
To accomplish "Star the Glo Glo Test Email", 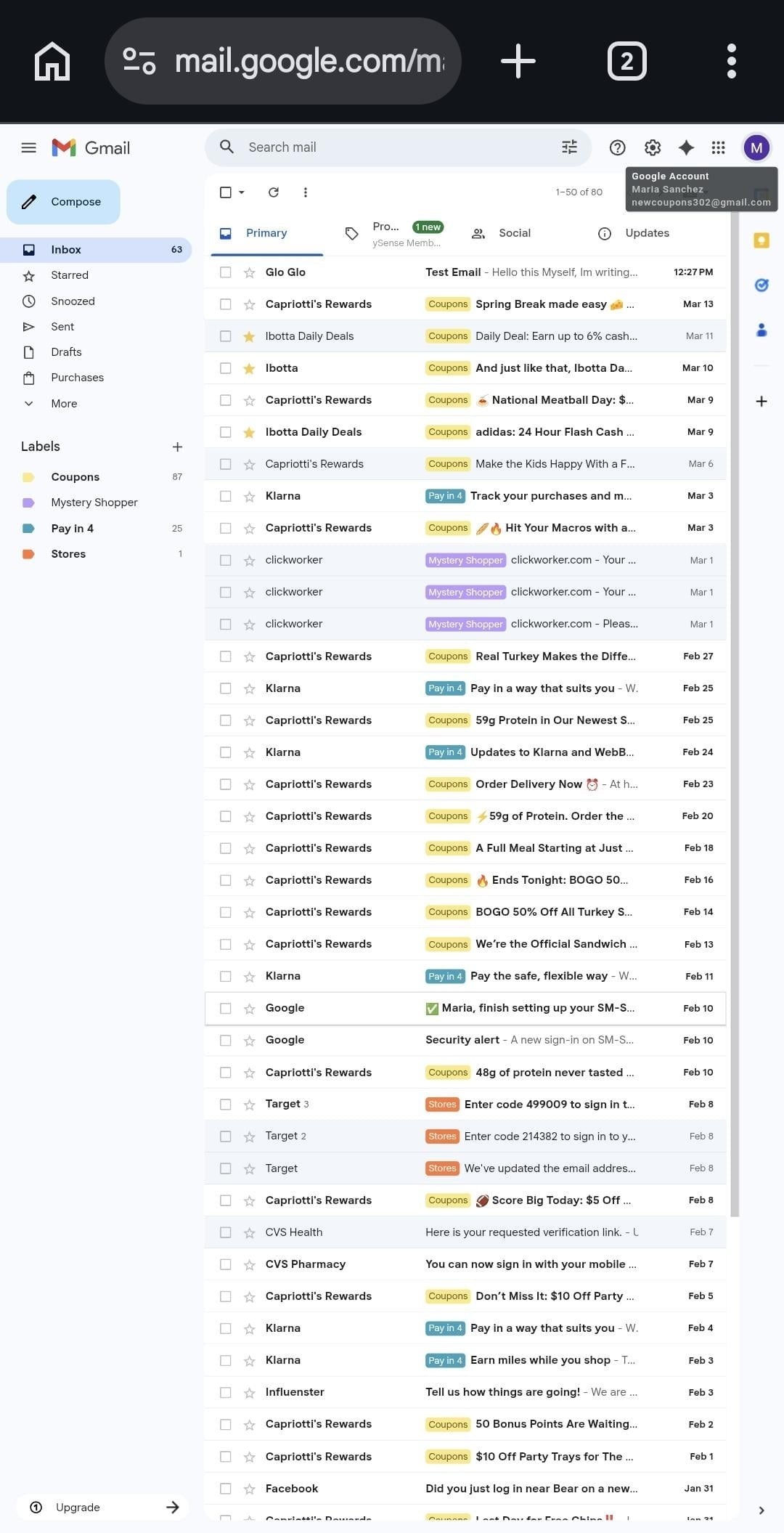I will click(x=249, y=273).
